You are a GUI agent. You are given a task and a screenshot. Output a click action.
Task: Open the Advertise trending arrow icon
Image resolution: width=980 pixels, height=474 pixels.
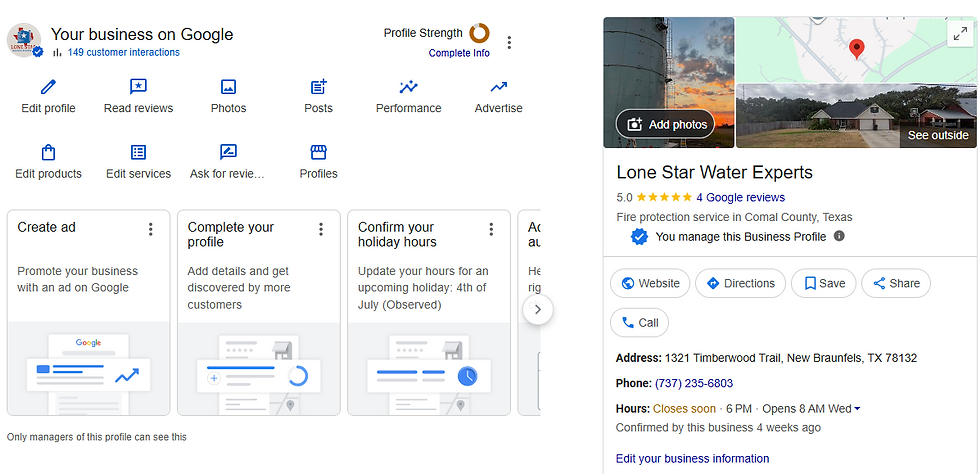498,86
